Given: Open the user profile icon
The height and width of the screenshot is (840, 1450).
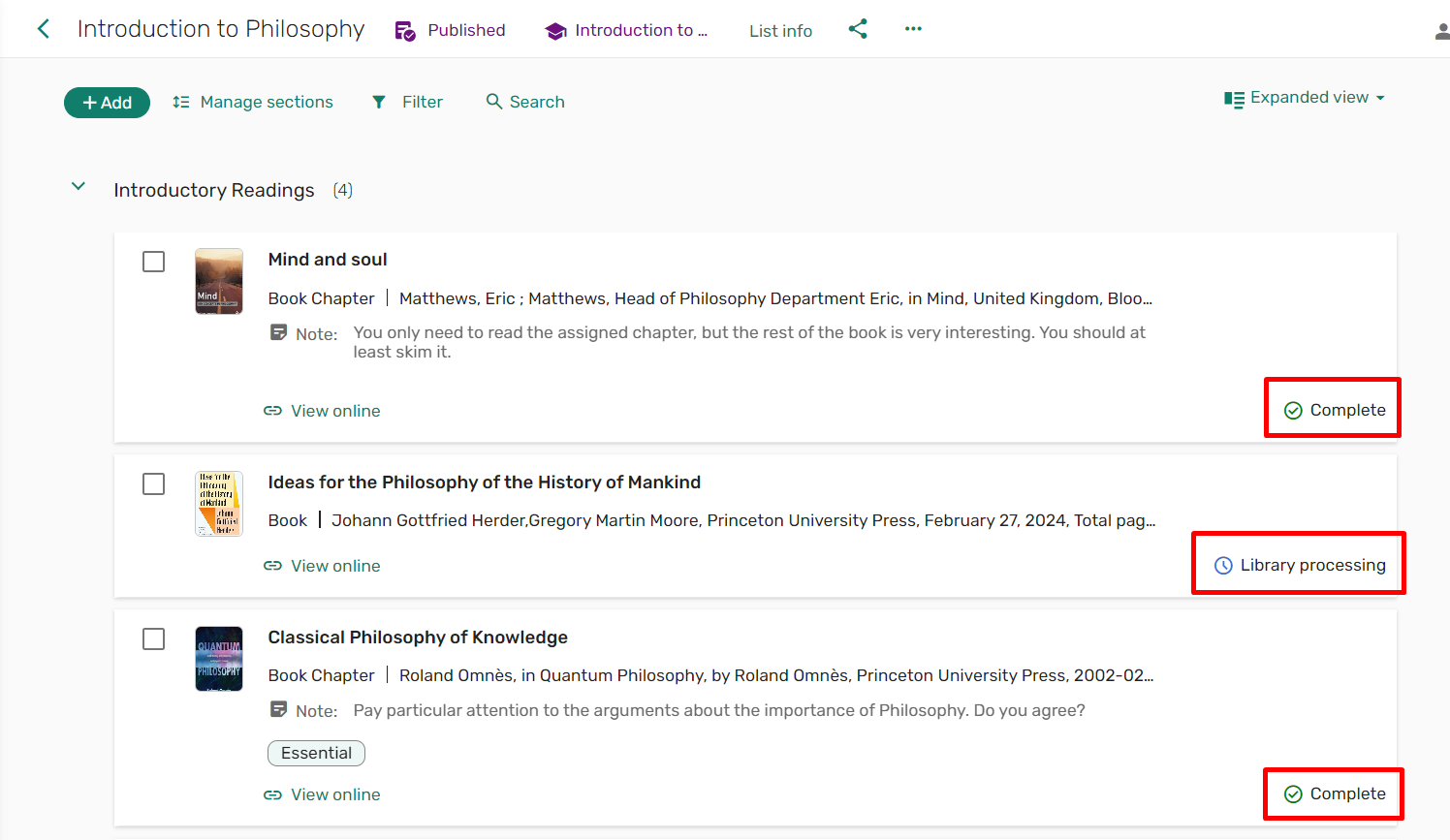Looking at the screenshot, I should pos(1442,32).
